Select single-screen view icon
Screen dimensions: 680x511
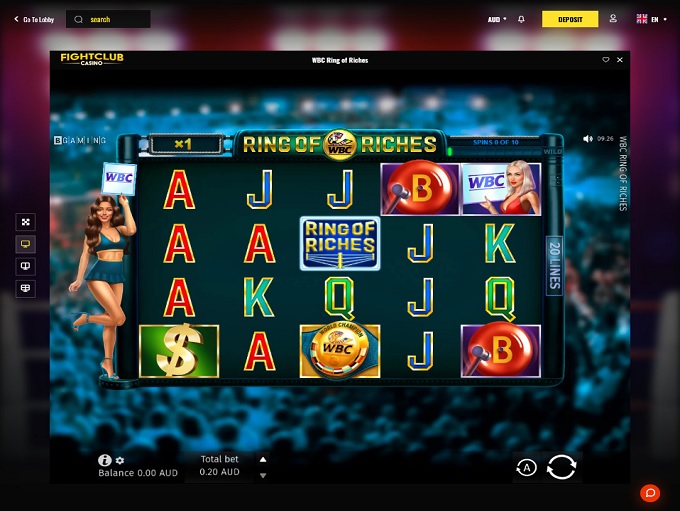[x=26, y=244]
